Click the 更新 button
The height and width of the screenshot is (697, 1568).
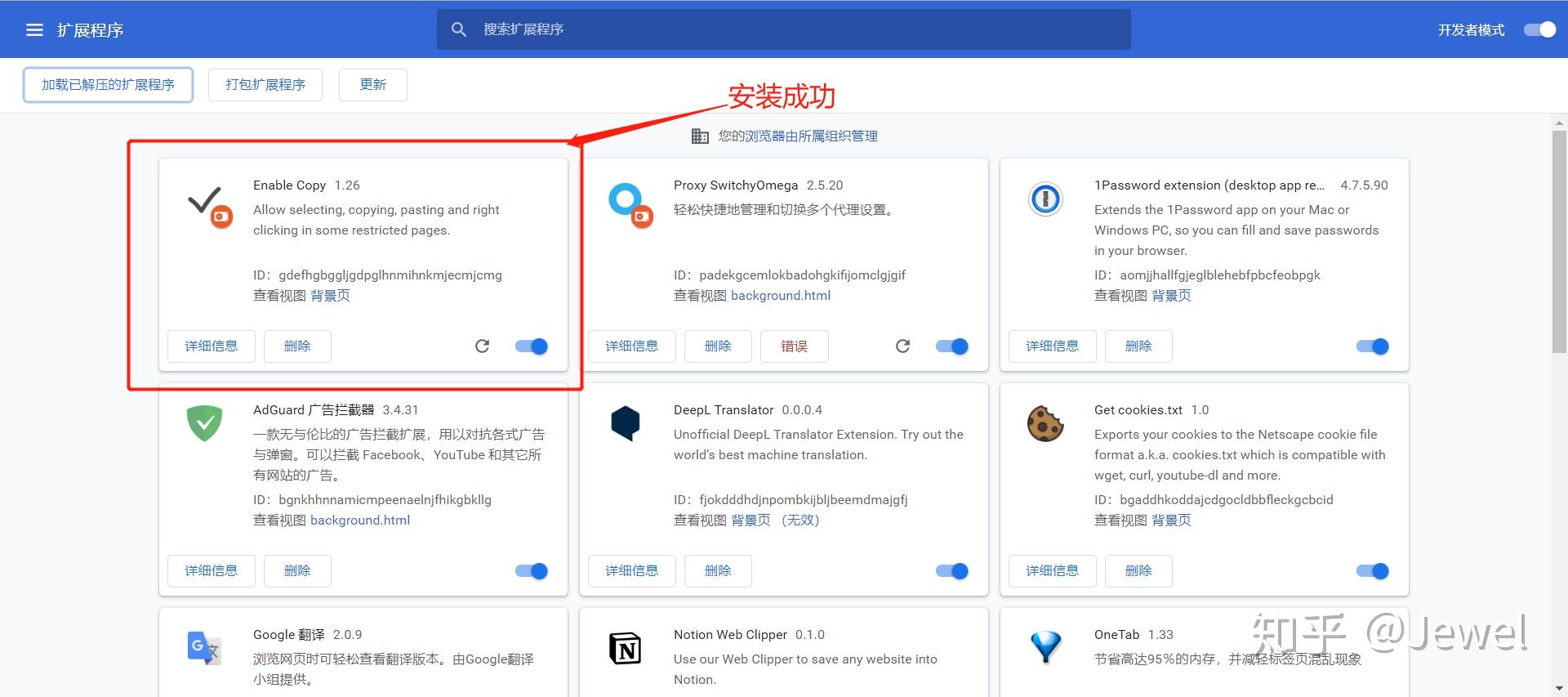pyautogui.click(x=373, y=85)
